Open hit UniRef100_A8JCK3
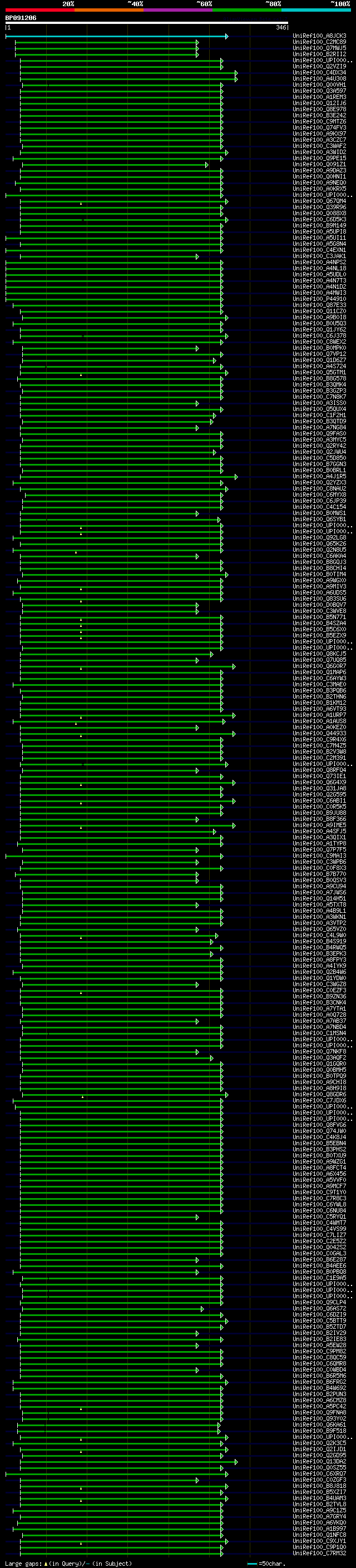This screenshot has width=356, height=1568. pyautogui.click(x=319, y=36)
